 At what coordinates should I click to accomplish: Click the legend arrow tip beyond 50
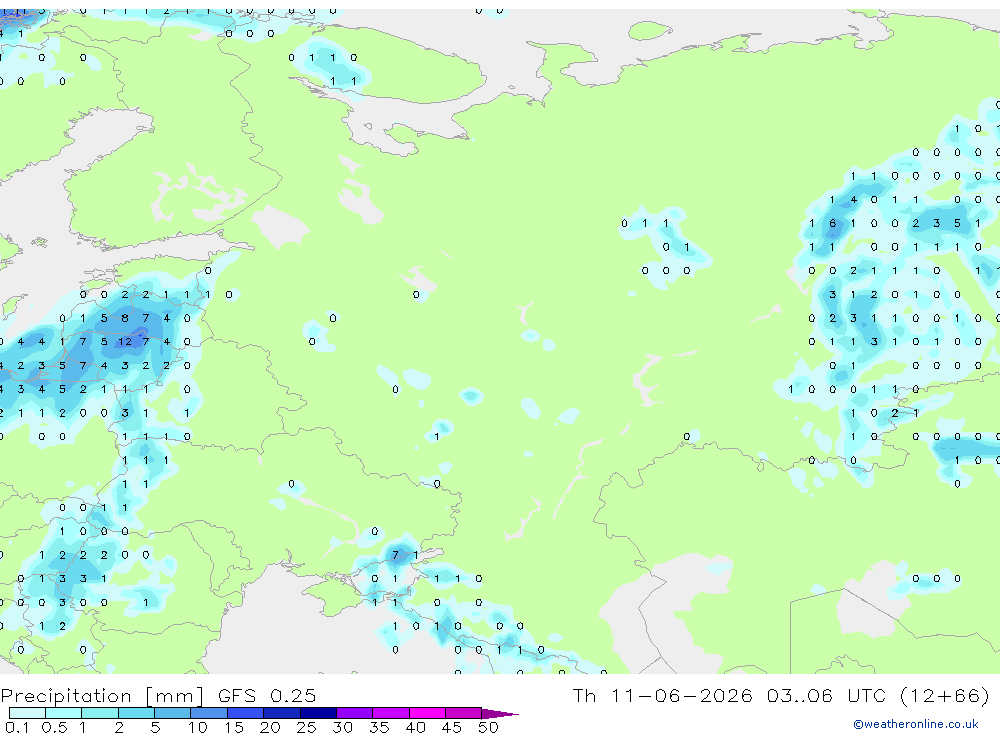click(x=501, y=713)
